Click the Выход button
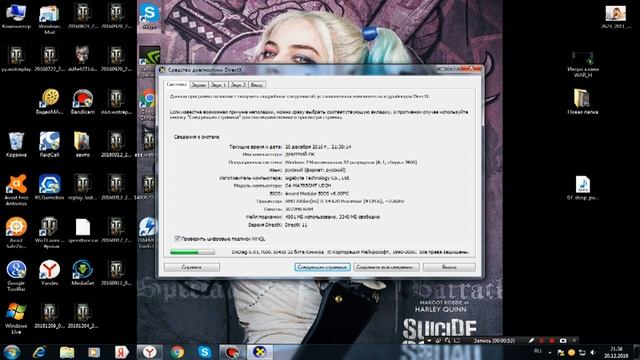 [449, 267]
